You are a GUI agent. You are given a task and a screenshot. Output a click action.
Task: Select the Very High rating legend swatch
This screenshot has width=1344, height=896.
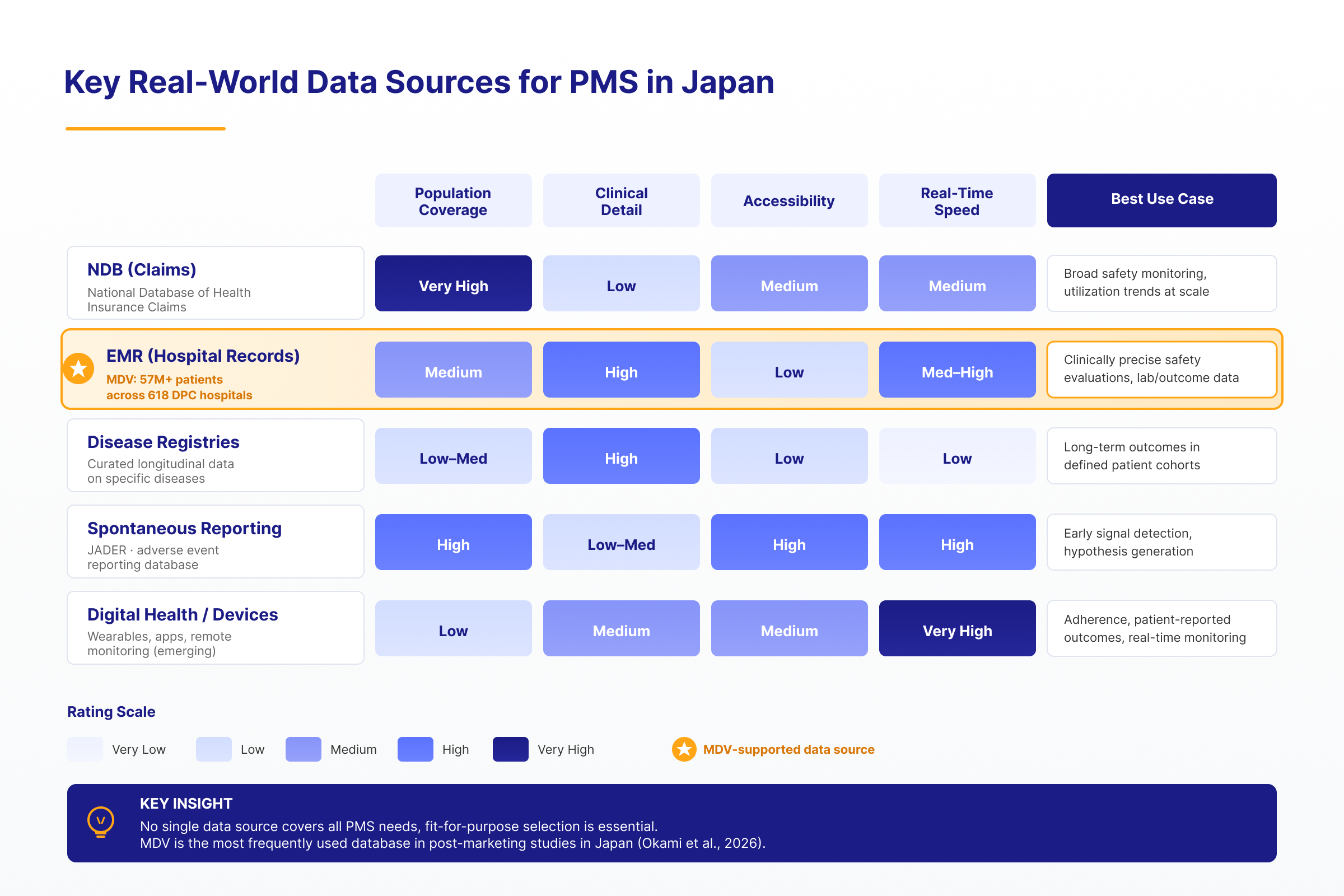click(511, 749)
